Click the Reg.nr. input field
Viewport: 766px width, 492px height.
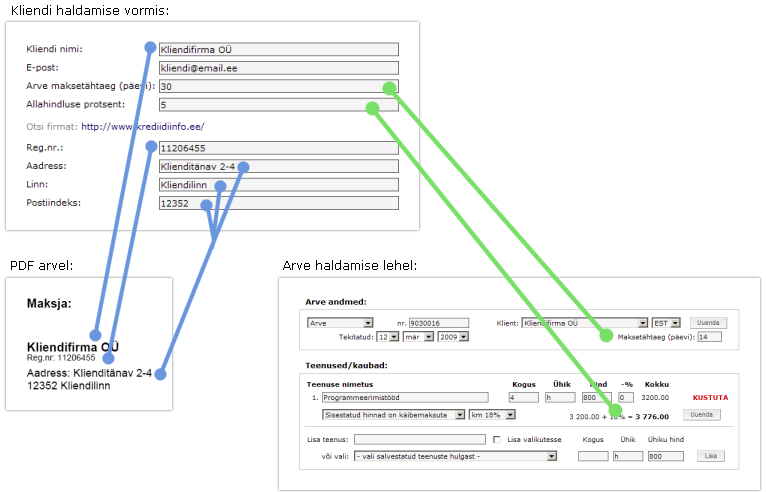(x=278, y=148)
